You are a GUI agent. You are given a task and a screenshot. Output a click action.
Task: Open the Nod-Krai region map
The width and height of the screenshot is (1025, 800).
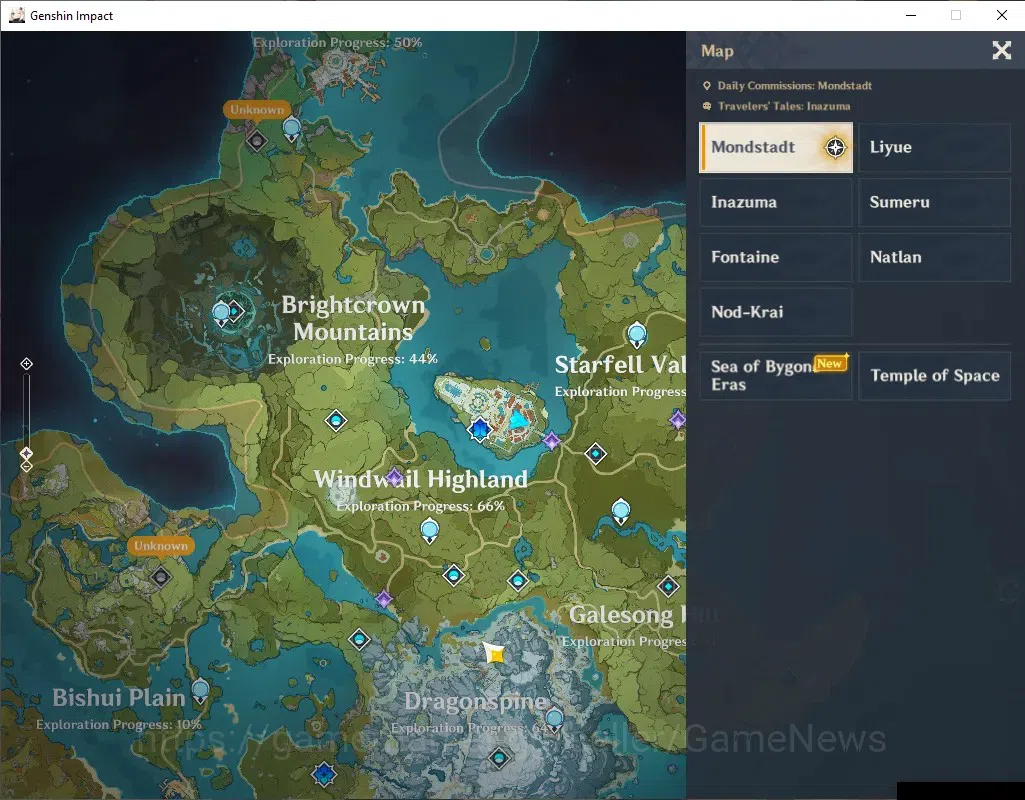(776, 312)
